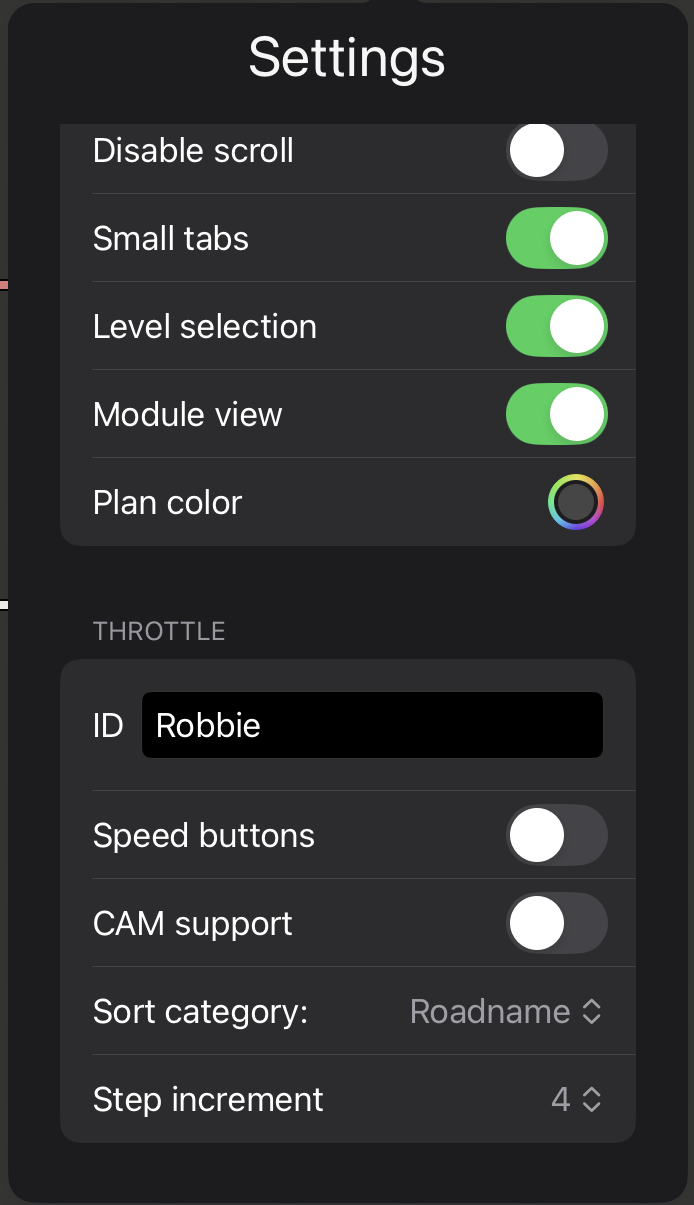This screenshot has width=694, height=1205.
Task: Turn off the Small tabs switch
Action: 556,239
